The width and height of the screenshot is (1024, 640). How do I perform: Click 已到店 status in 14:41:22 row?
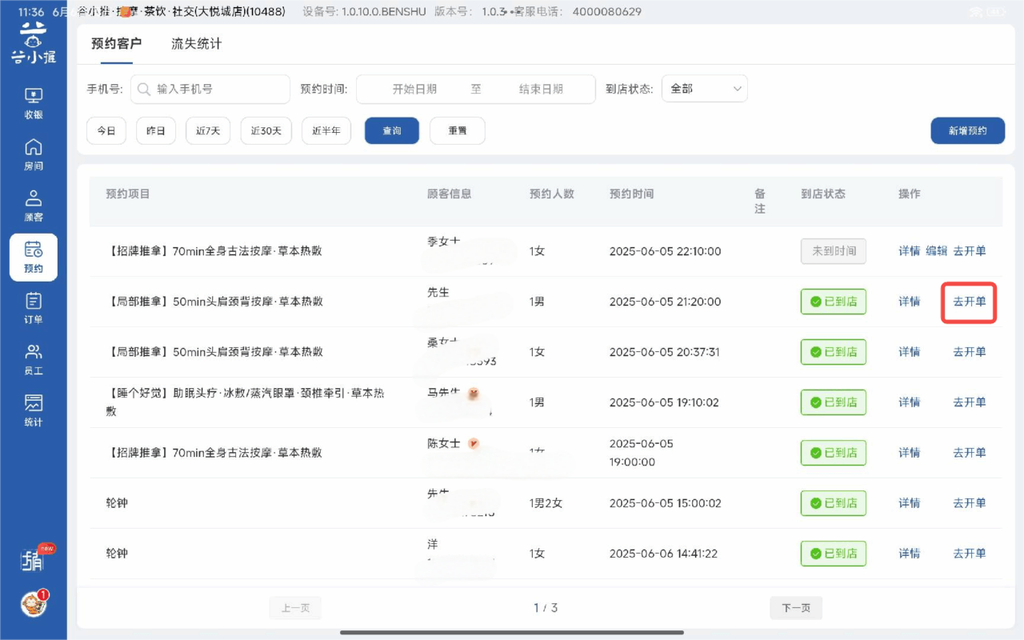tap(833, 553)
